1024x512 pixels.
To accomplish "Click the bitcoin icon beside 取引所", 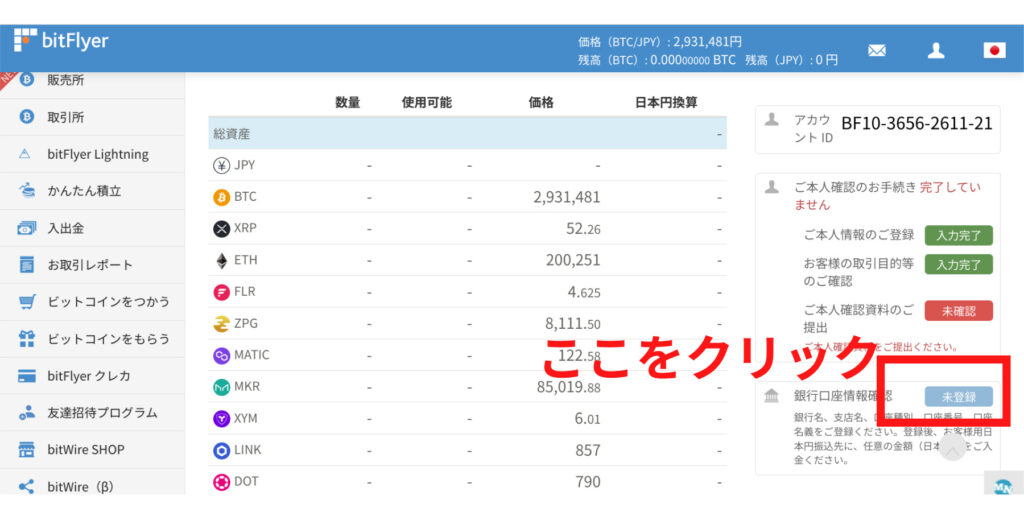I will [x=27, y=118].
